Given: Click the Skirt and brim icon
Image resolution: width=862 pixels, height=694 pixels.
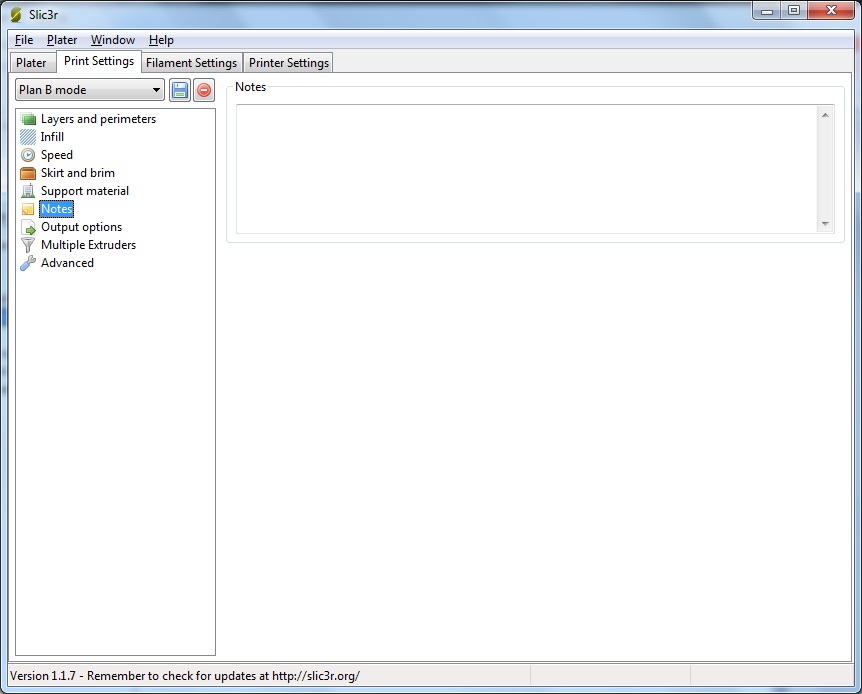Looking at the screenshot, I should 28,173.
